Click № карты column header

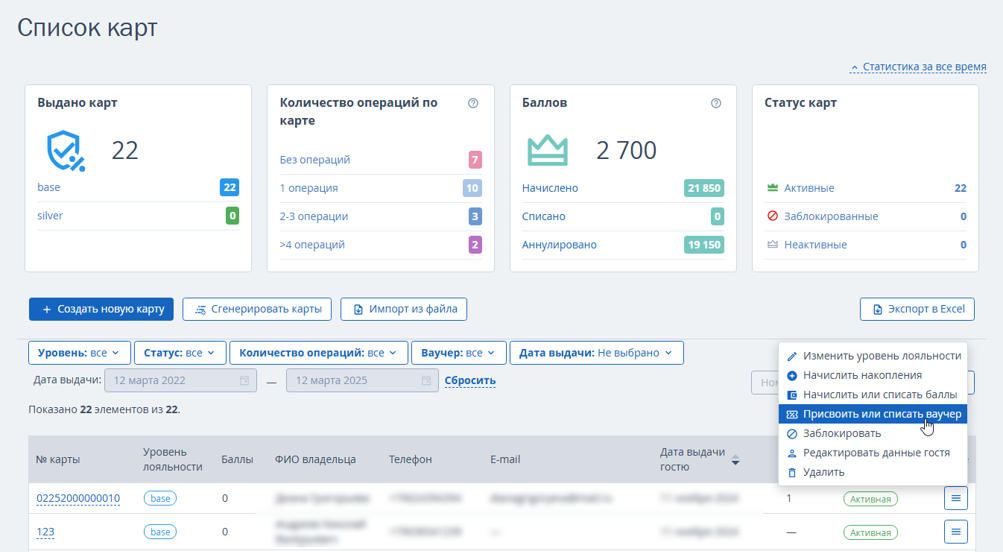pyautogui.click(x=58, y=459)
